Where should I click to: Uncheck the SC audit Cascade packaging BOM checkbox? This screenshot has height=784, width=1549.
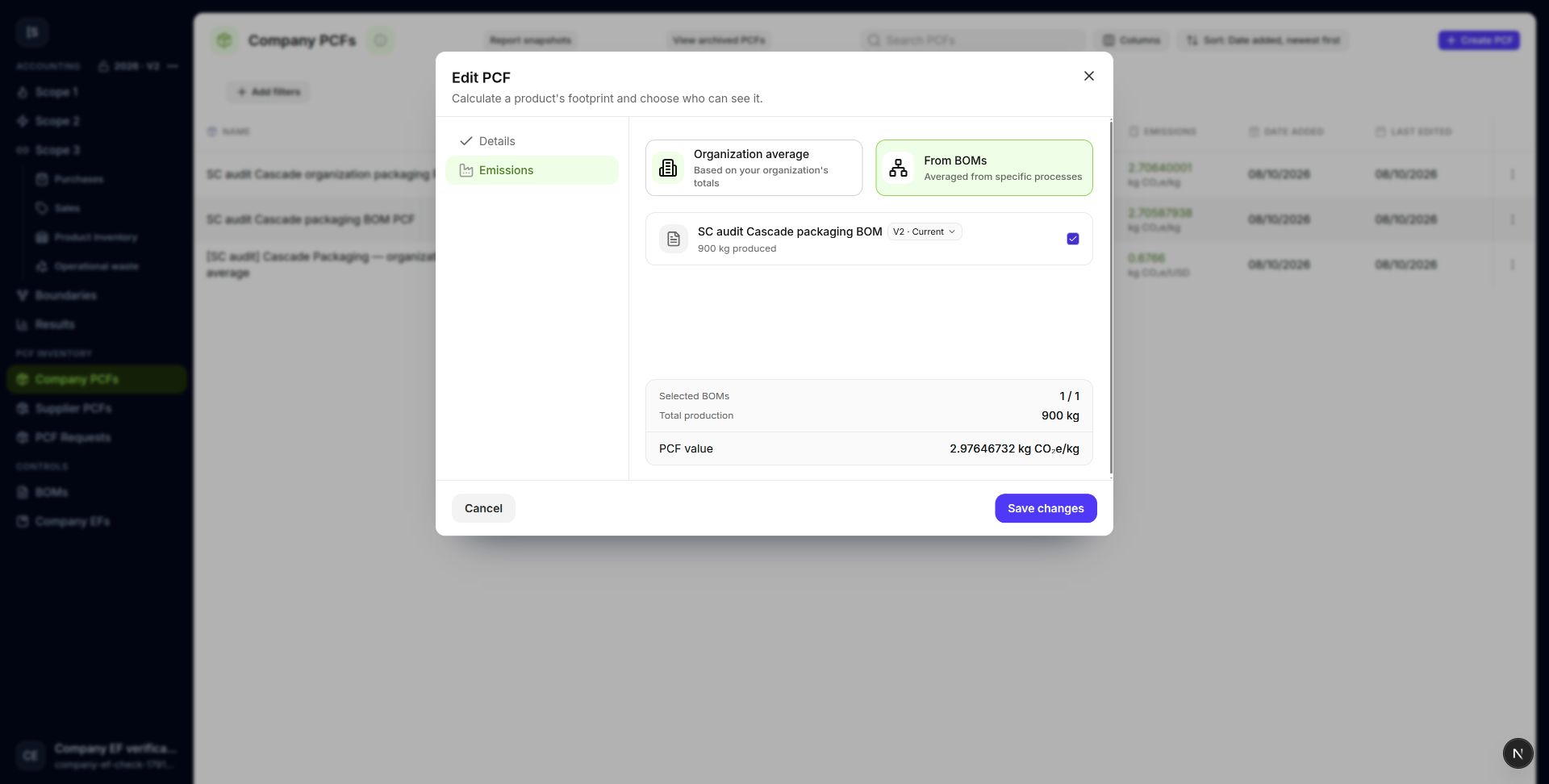[1072, 239]
